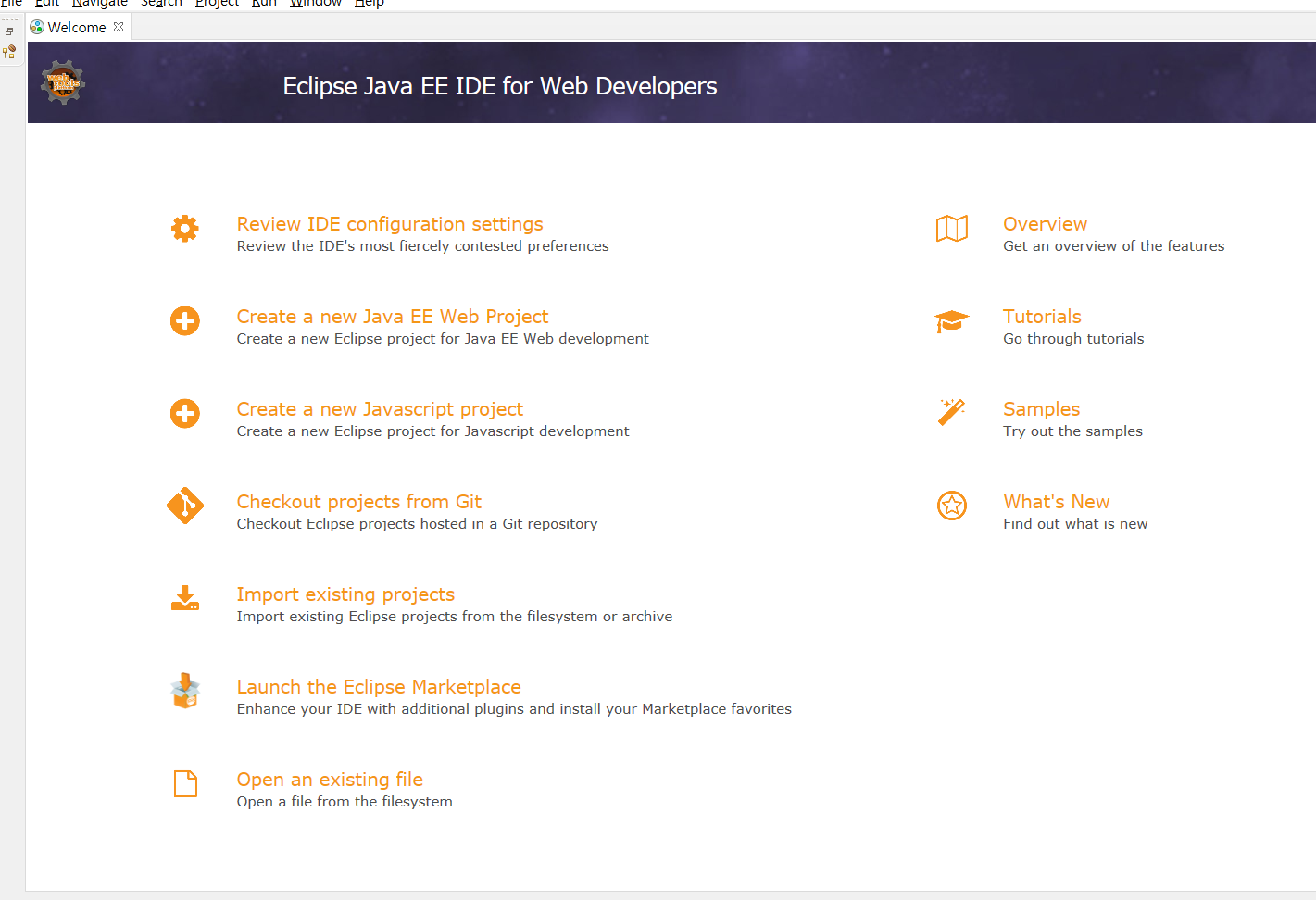Select the Welcome tab

tap(78, 27)
